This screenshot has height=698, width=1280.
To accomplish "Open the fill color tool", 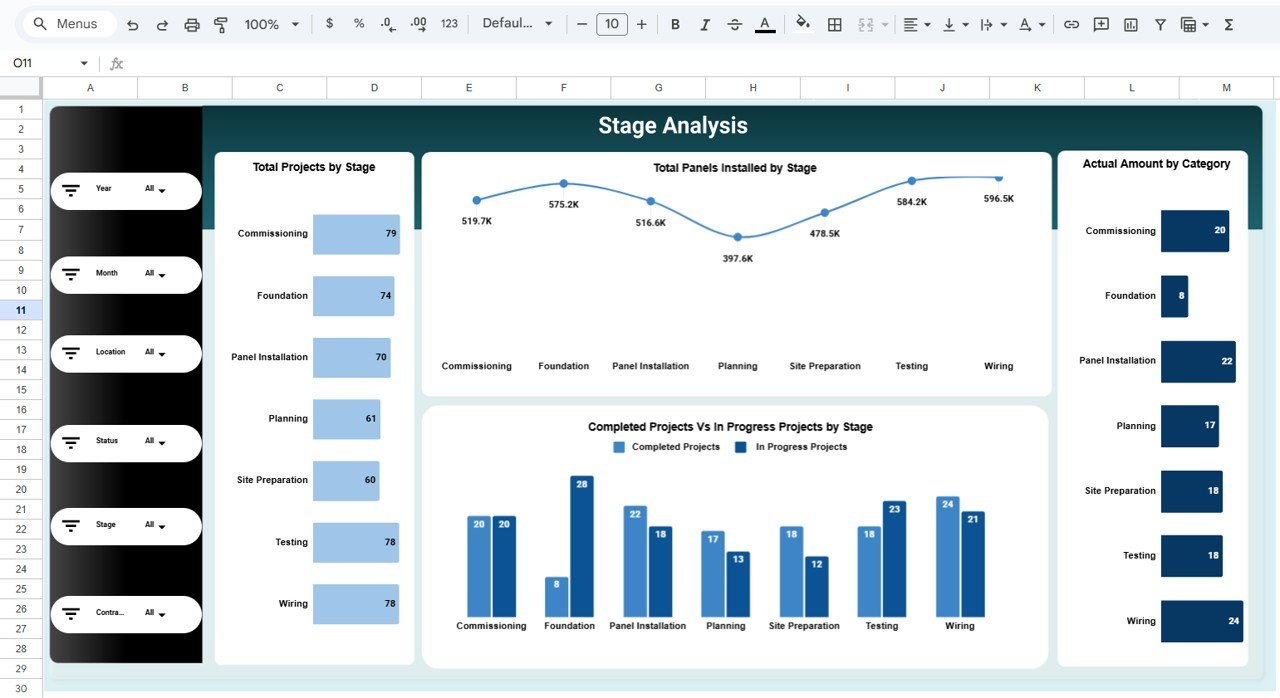I will coord(803,23).
